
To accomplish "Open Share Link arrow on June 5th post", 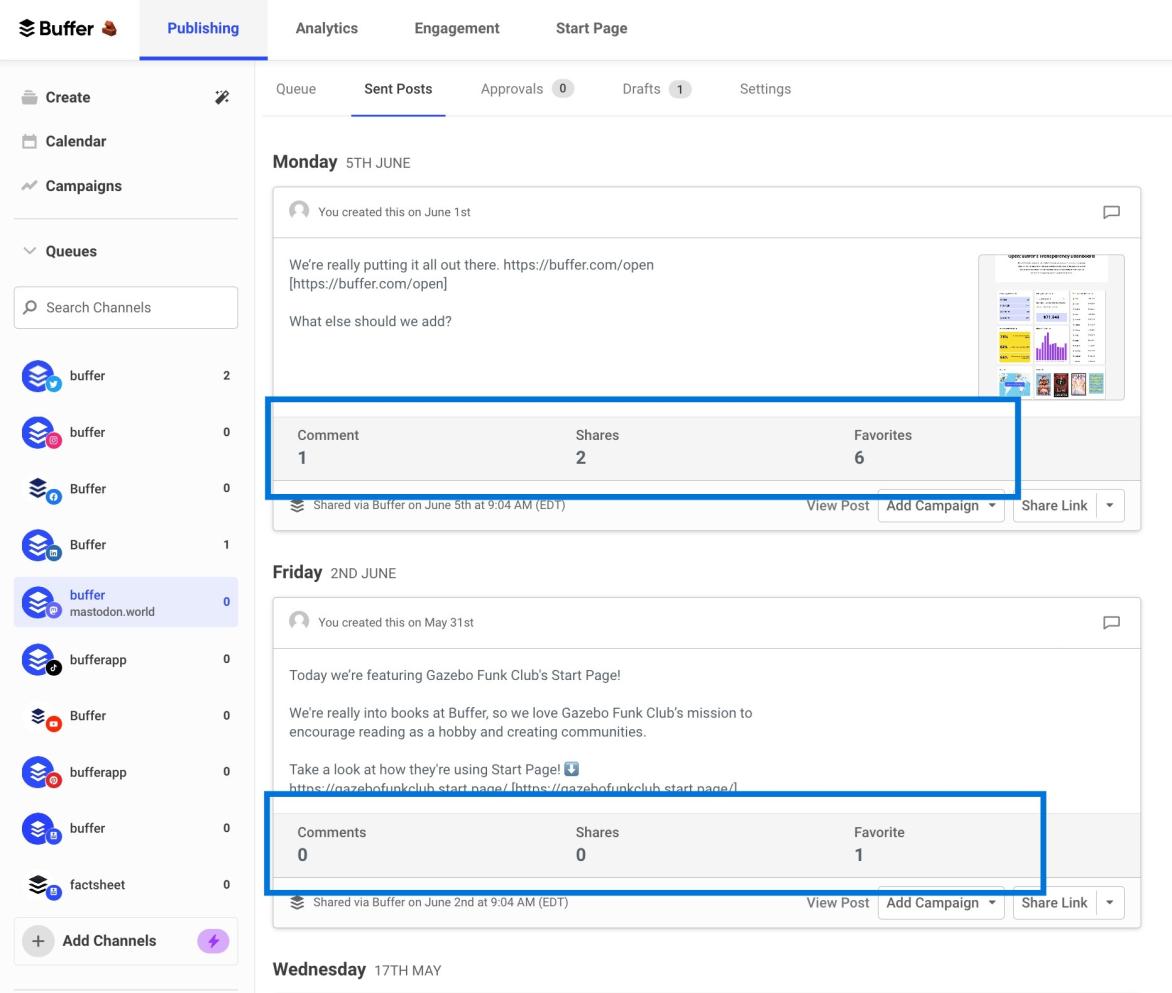I will tap(1110, 506).
